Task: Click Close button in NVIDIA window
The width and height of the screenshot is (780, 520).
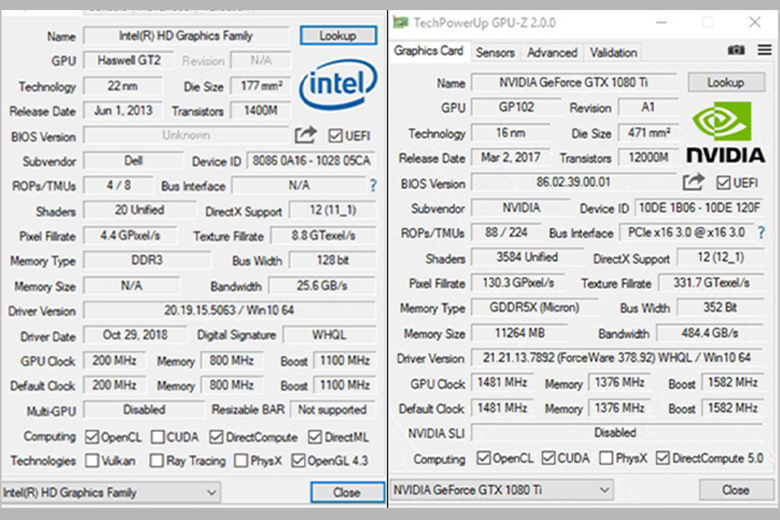Action: 736,490
